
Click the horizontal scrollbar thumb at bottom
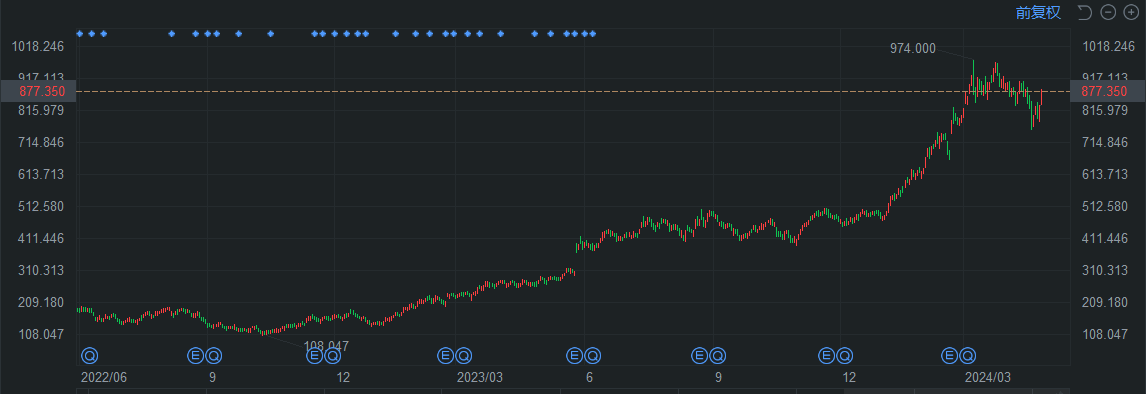957,391
